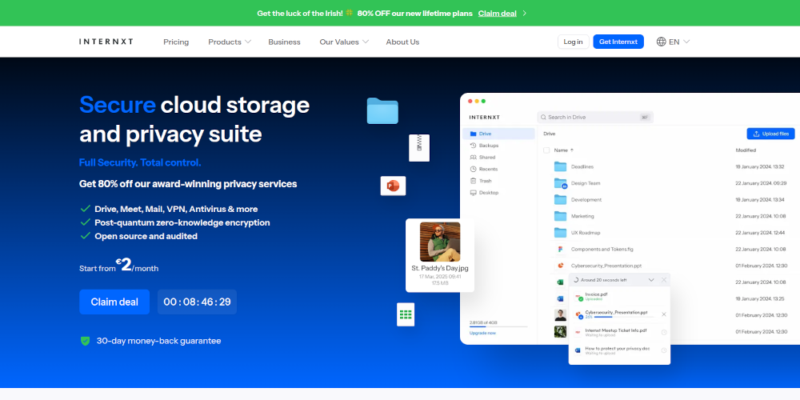
Task: Click the Modified column header
Action: click(x=745, y=151)
